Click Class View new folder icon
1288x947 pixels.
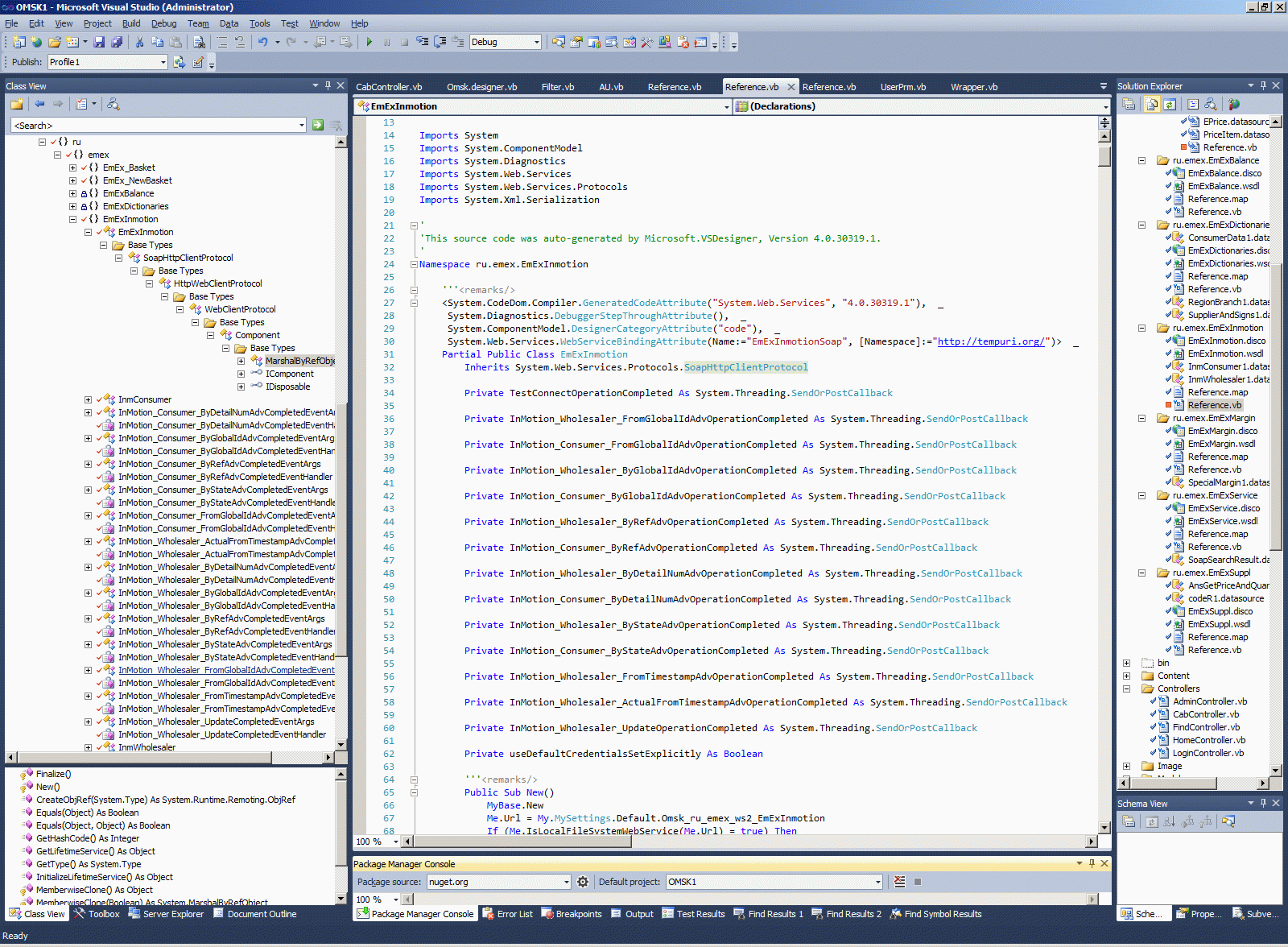(x=16, y=104)
